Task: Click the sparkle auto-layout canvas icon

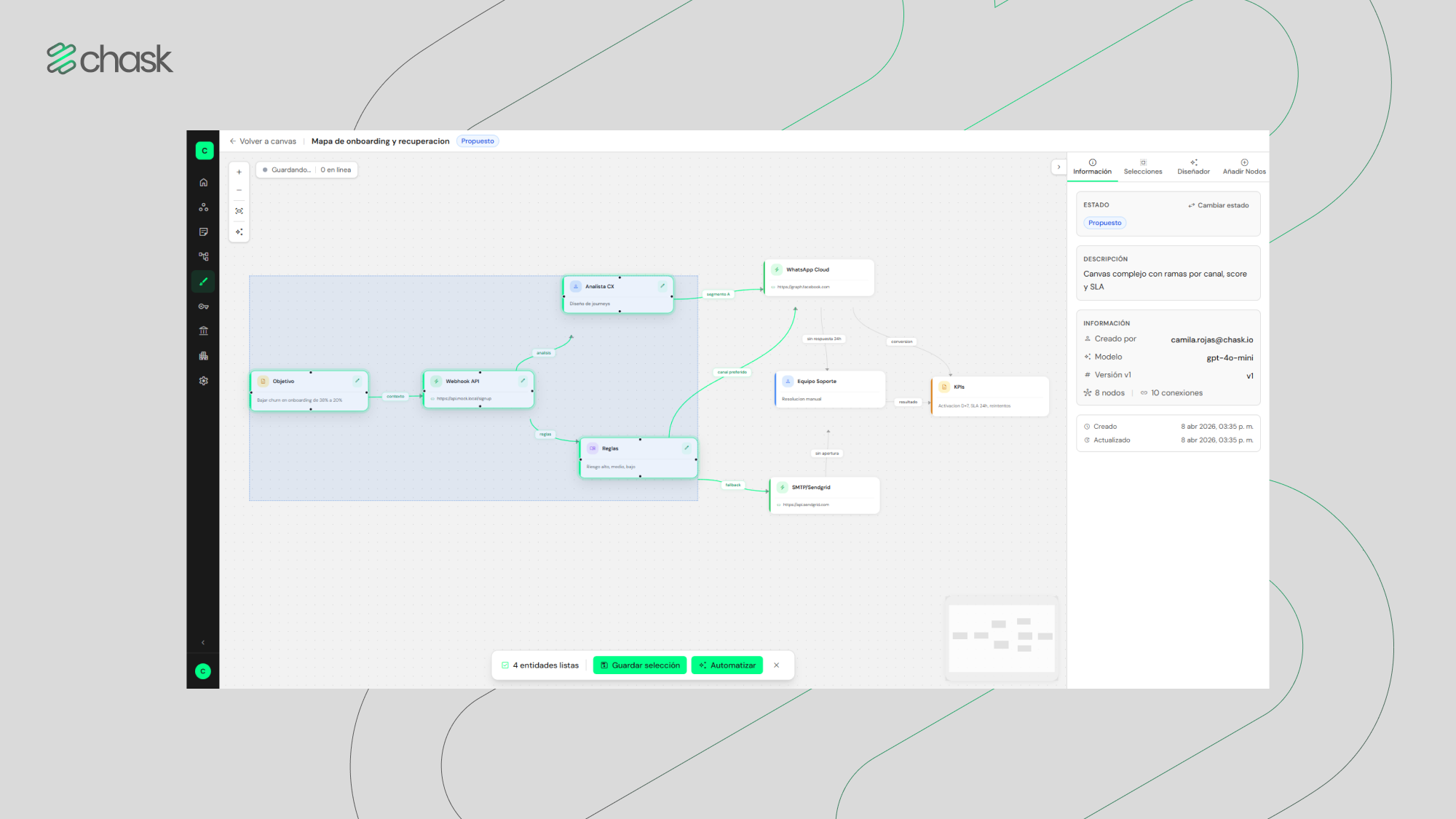Action: coord(239,232)
